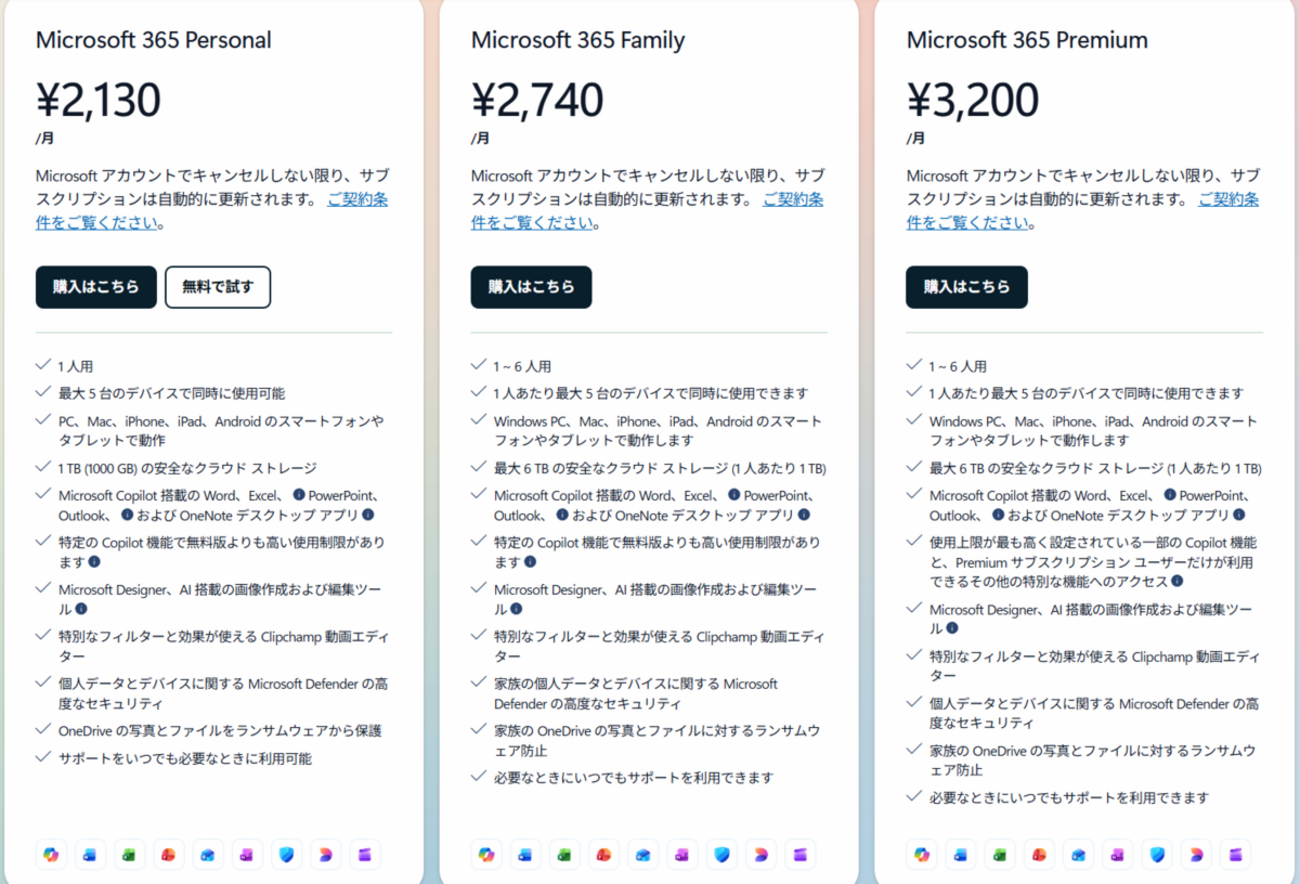Viewport: 1300px width, 884px height.
Task: Click the Excel icon under Microsoft 365 Personal
Action: point(130,854)
